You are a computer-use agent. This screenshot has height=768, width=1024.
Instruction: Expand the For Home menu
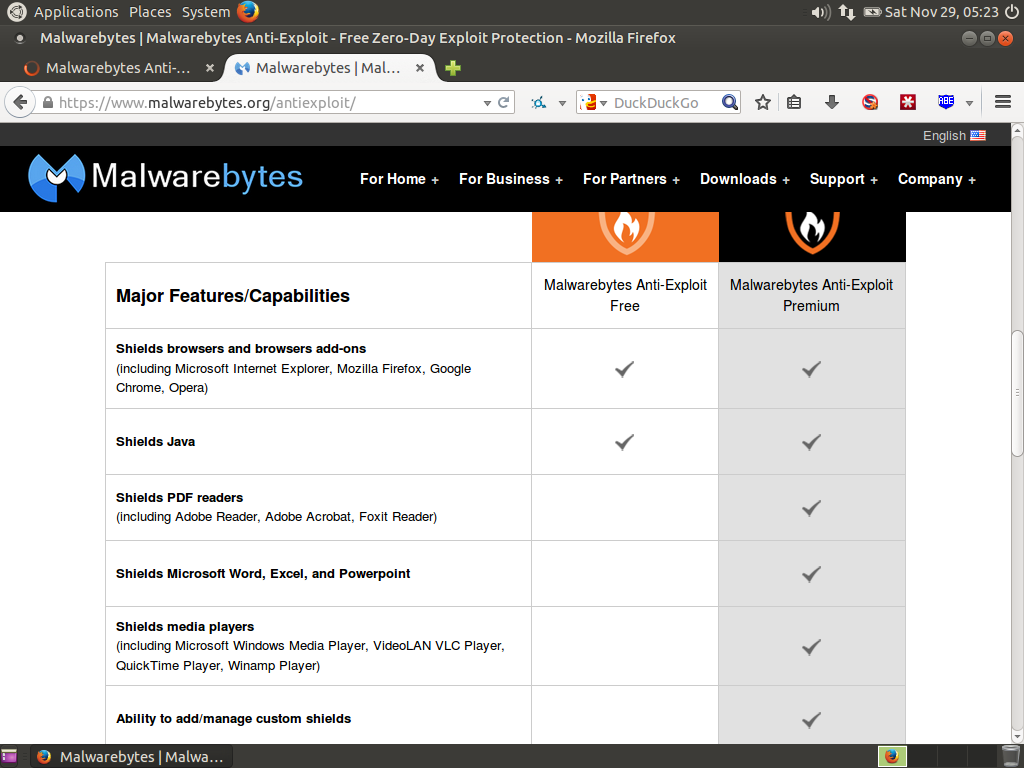point(399,179)
